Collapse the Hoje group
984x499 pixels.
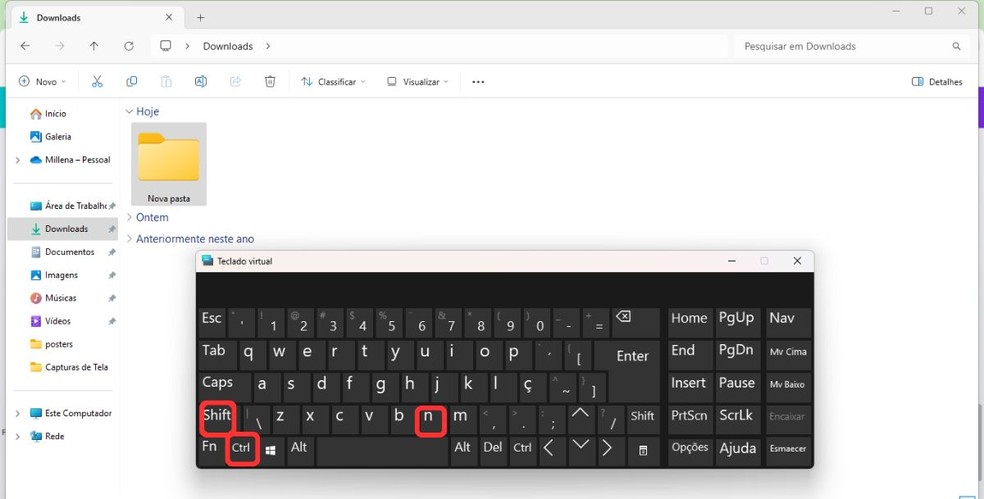129,112
